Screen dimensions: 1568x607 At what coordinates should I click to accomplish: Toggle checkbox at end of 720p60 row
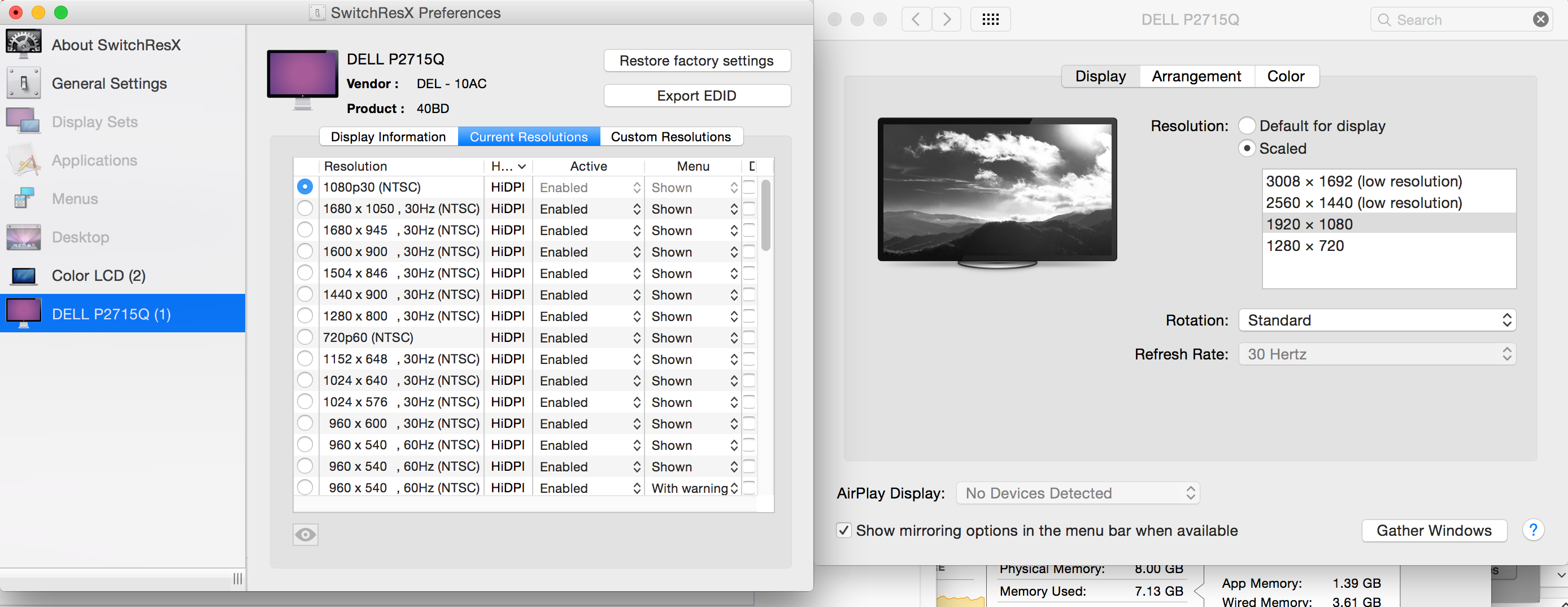[748, 337]
